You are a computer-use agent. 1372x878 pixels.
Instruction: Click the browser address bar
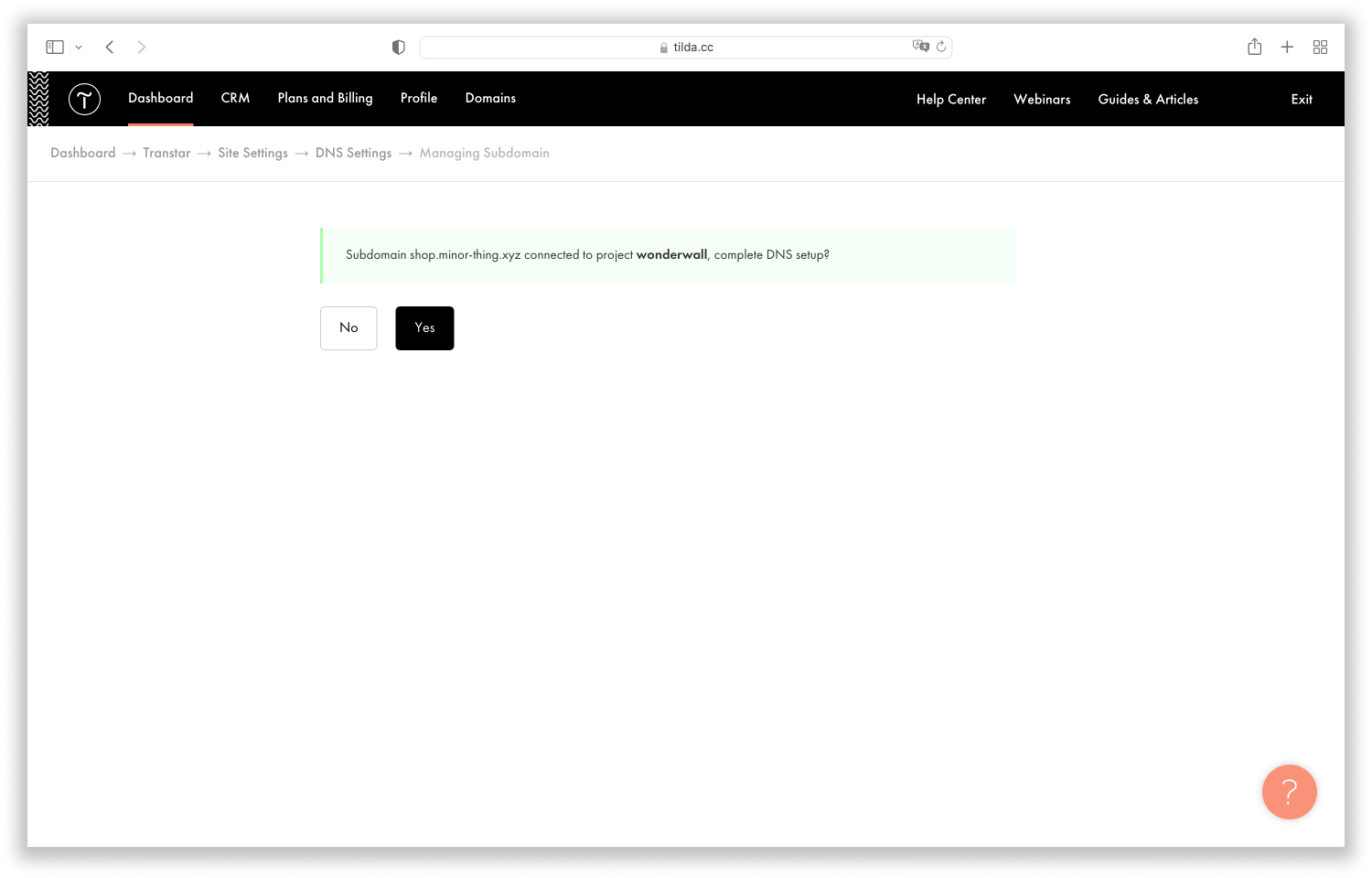coord(686,47)
